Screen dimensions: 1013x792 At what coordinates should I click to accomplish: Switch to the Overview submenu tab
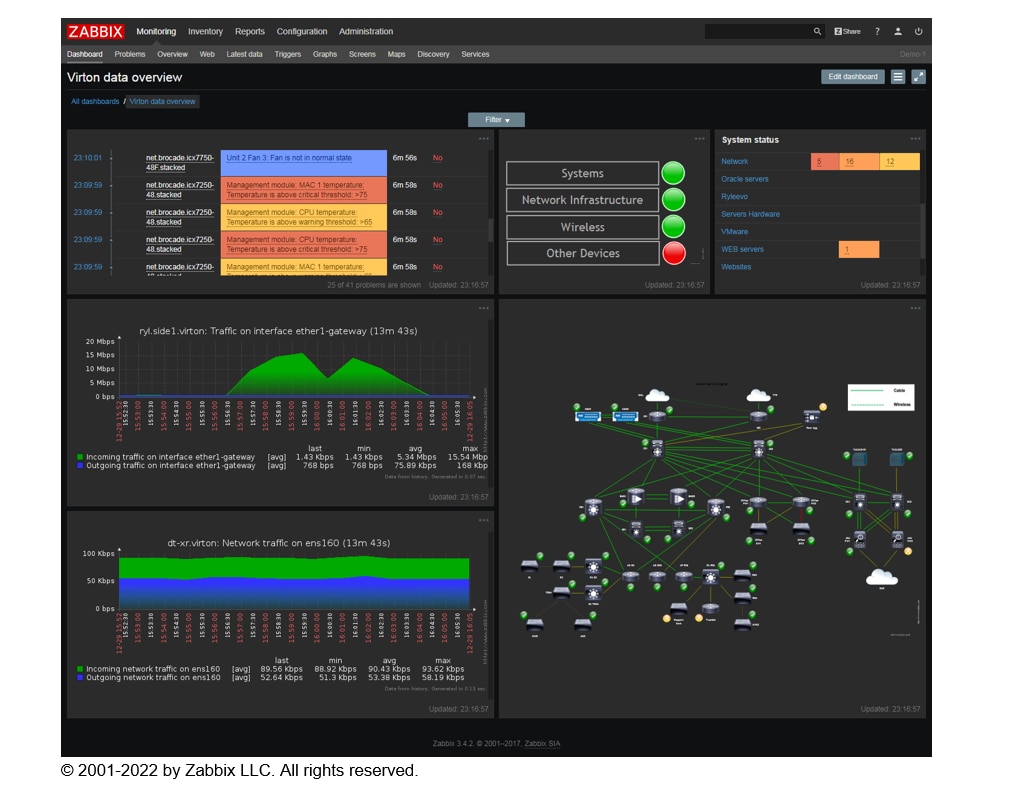[172, 54]
